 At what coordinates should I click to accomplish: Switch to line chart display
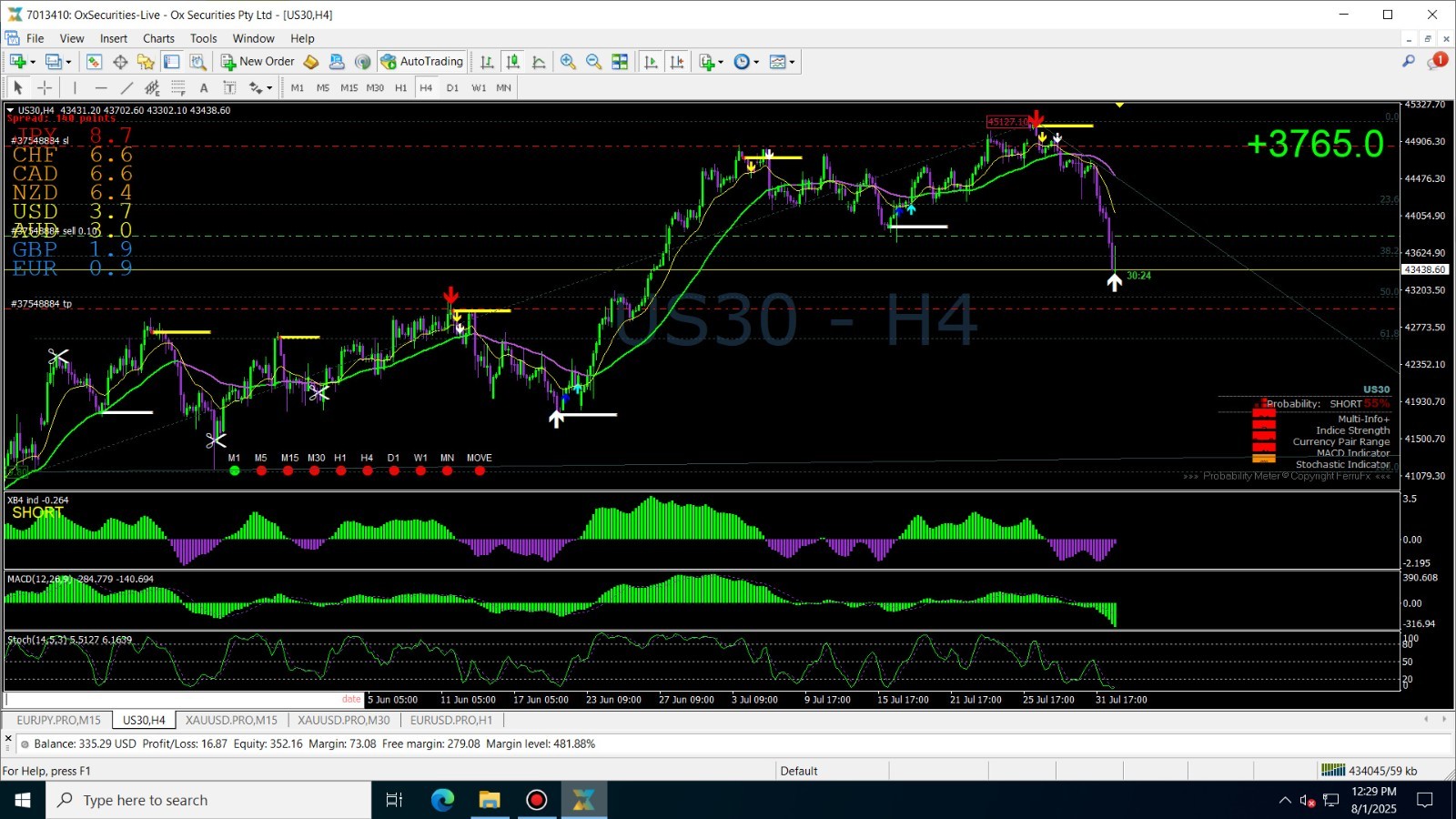point(539,62)
